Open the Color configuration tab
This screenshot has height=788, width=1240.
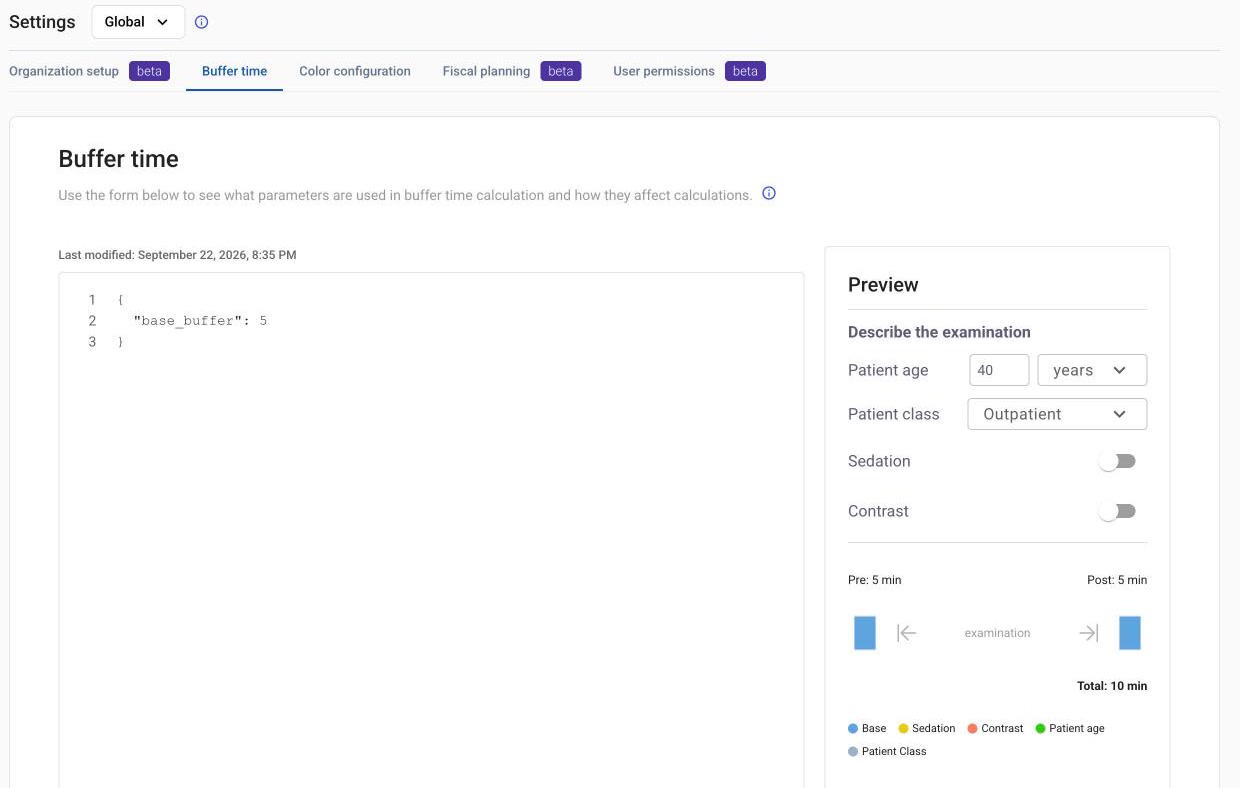(x=355, y=71)
